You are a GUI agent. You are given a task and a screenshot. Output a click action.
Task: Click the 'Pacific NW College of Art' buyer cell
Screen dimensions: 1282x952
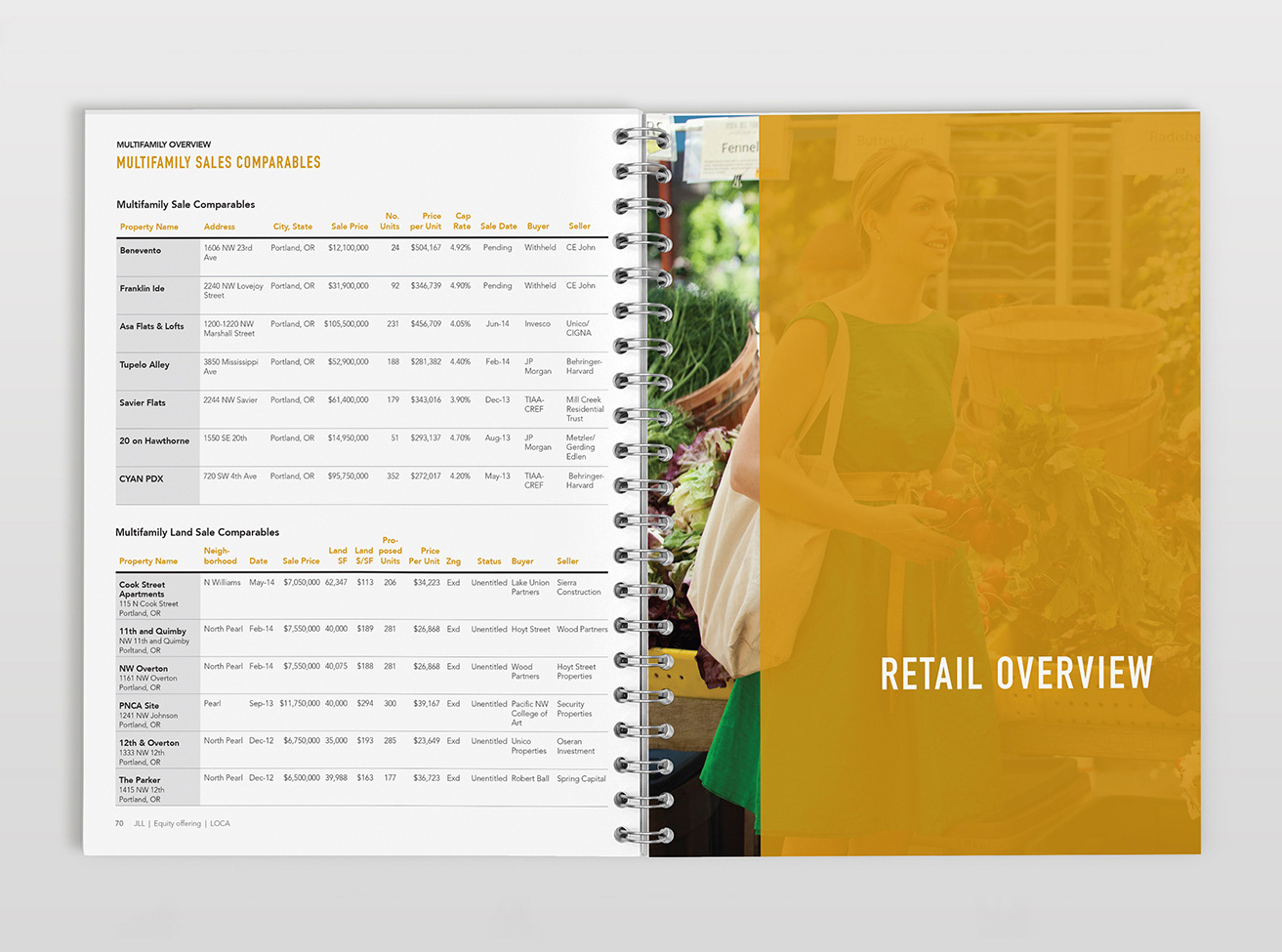(530, 713)
